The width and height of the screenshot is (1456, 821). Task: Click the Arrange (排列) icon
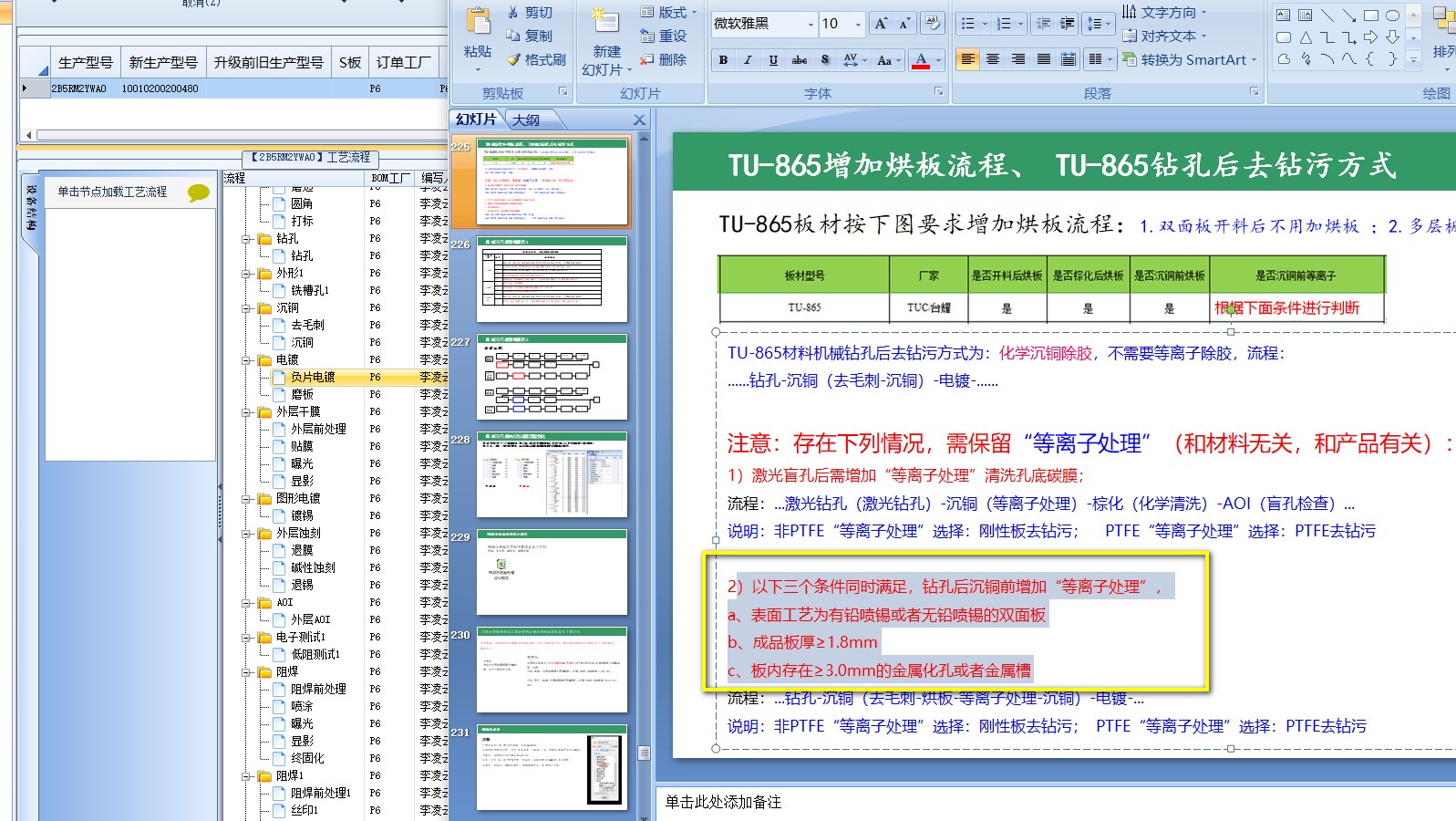point(1444,22)
